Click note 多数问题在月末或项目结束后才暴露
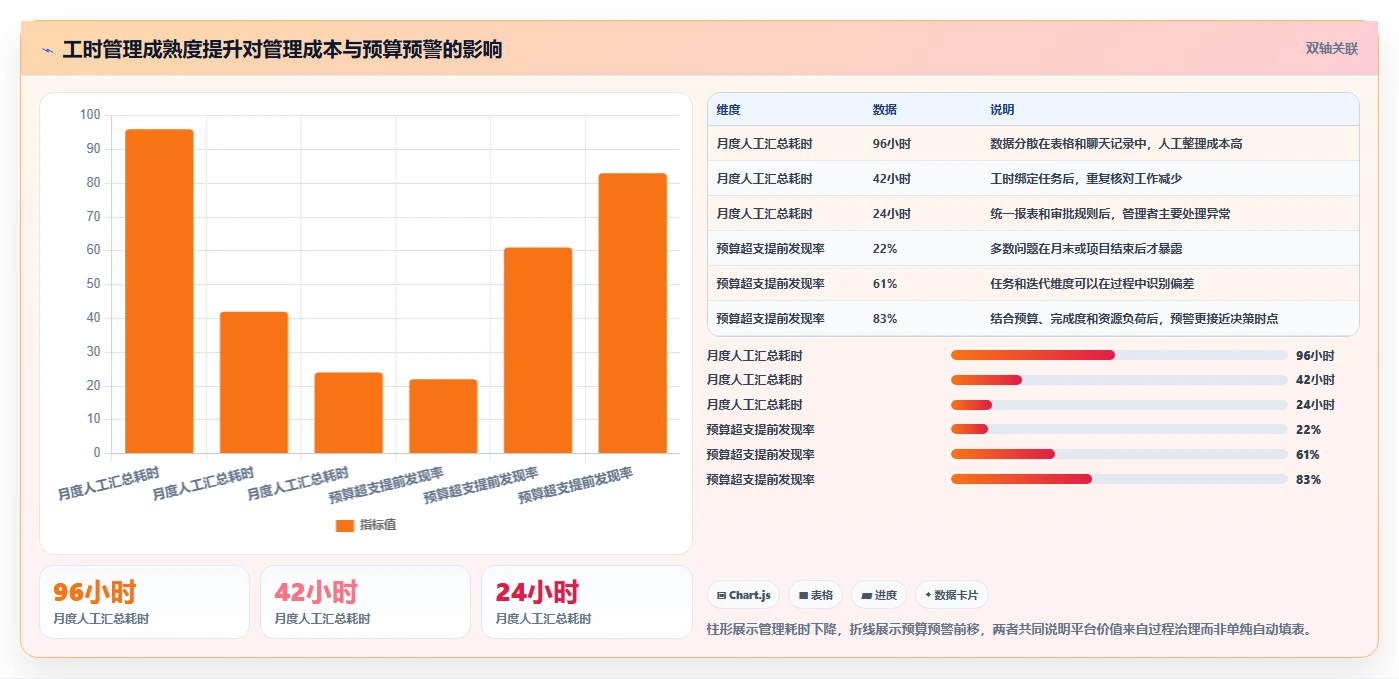 click(x=1086, y=249)
